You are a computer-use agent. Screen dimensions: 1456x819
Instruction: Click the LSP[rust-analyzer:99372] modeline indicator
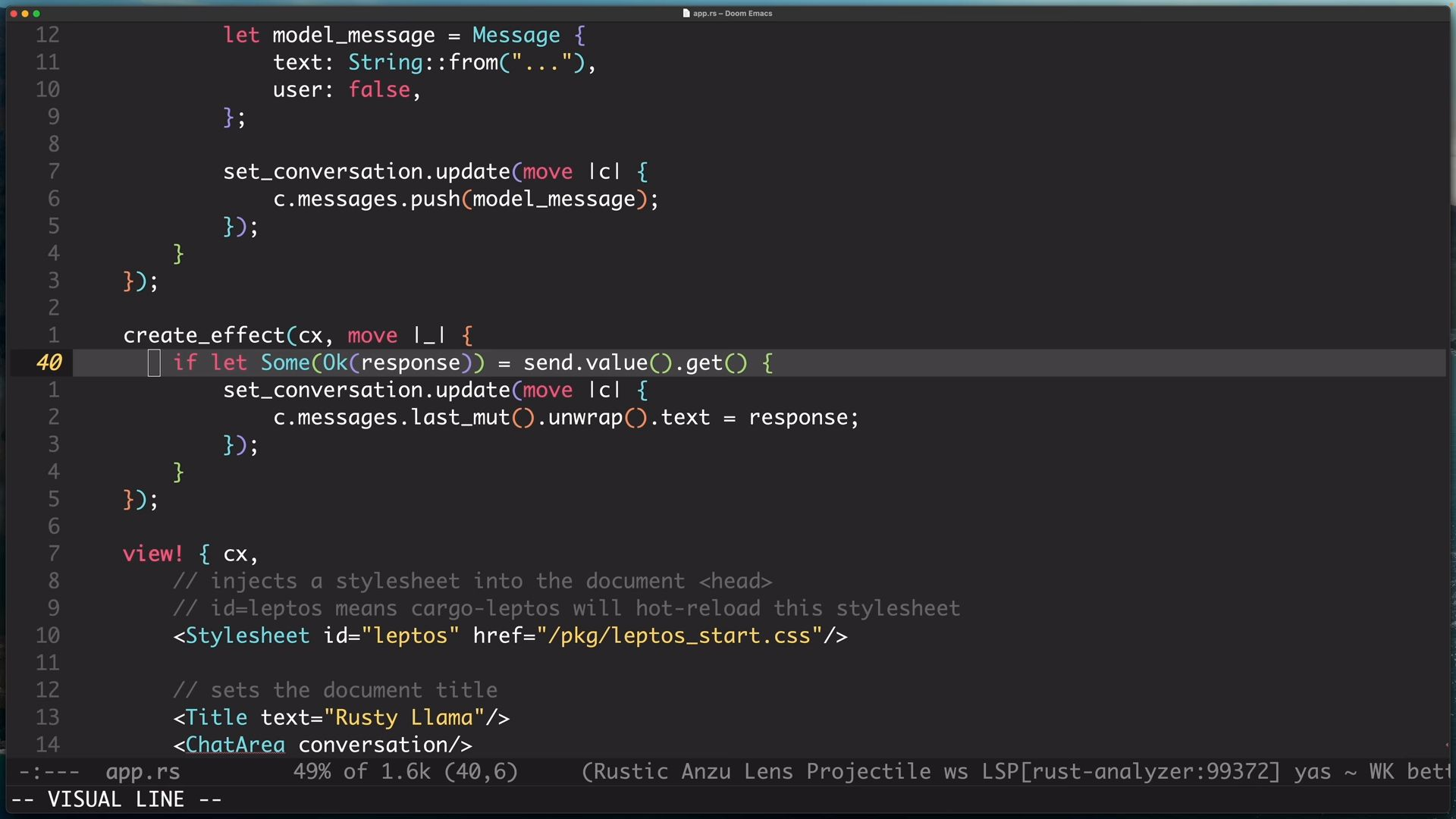[1131, 772]
